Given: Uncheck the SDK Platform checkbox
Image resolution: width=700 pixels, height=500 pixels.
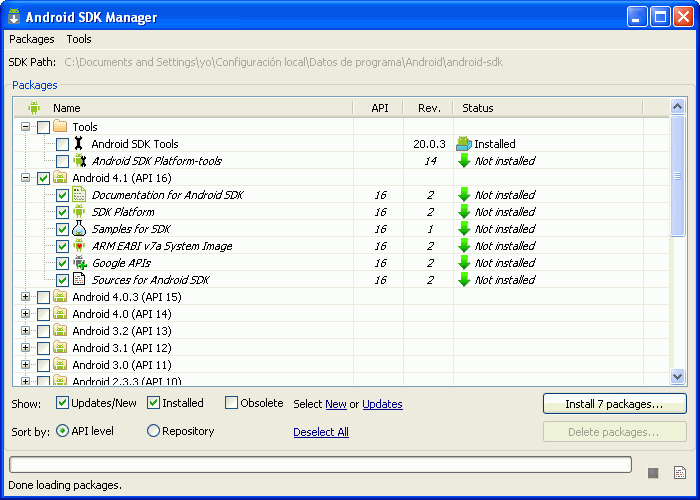Looking at the screenshot, I should click(62, 212).
